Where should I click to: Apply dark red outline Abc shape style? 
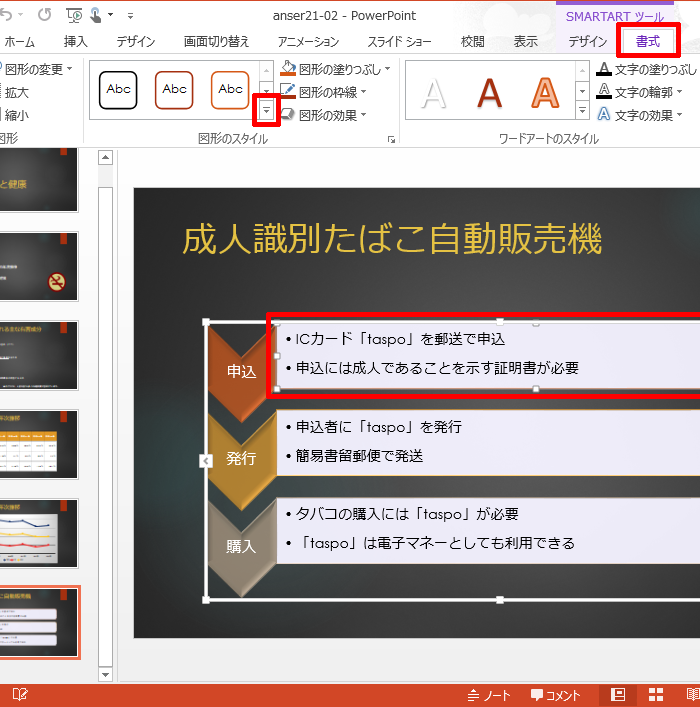[x=174, y=90]
